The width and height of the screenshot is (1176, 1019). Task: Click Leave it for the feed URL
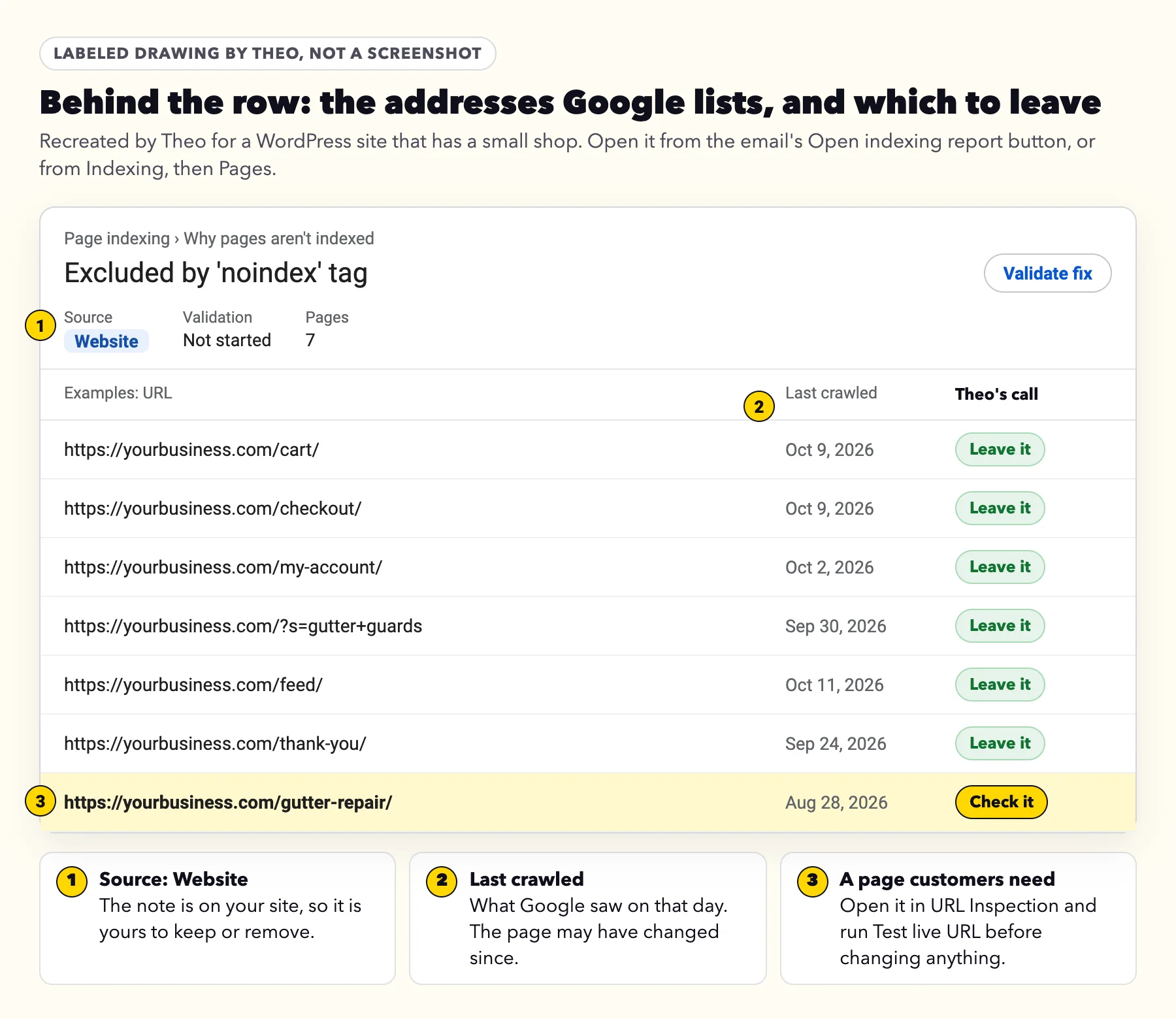(x=1000, y=685)
